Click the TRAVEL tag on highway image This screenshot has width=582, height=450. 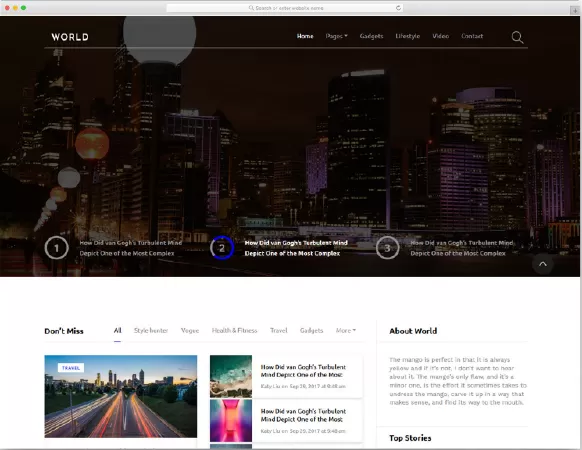point(71,368)
